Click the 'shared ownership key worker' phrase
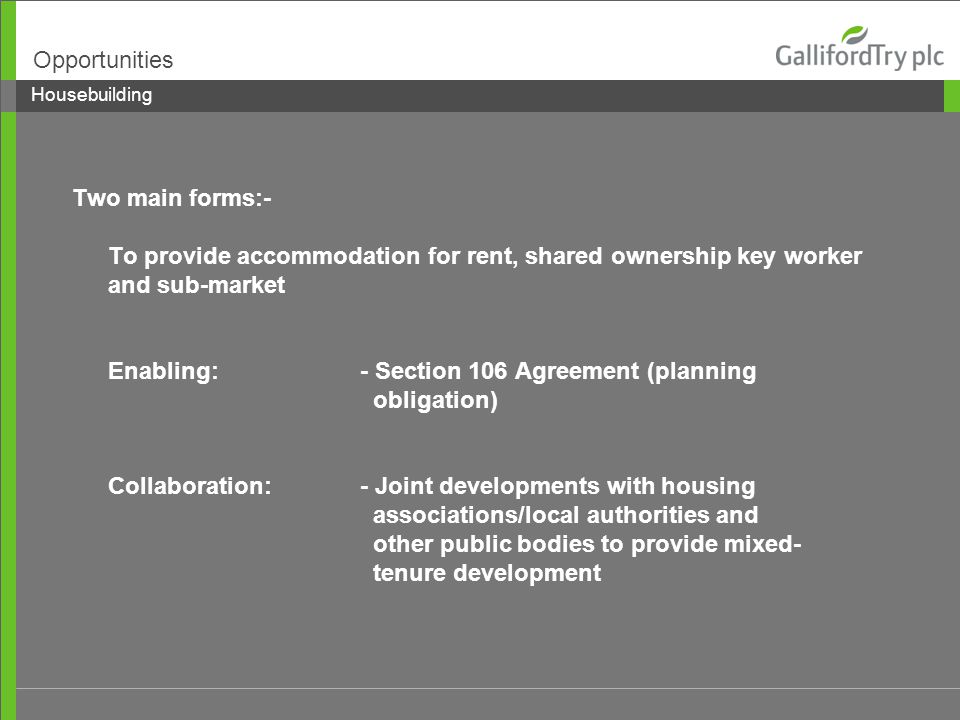Image resolution: width=960 pixels, height=720 pixels. point(693,256)
